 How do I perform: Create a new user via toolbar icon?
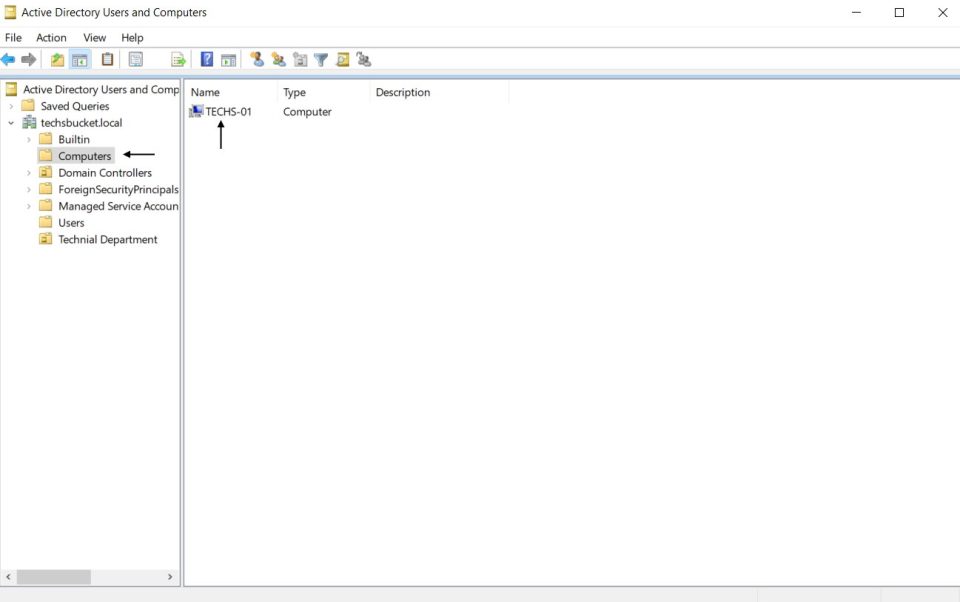(257, 59)
